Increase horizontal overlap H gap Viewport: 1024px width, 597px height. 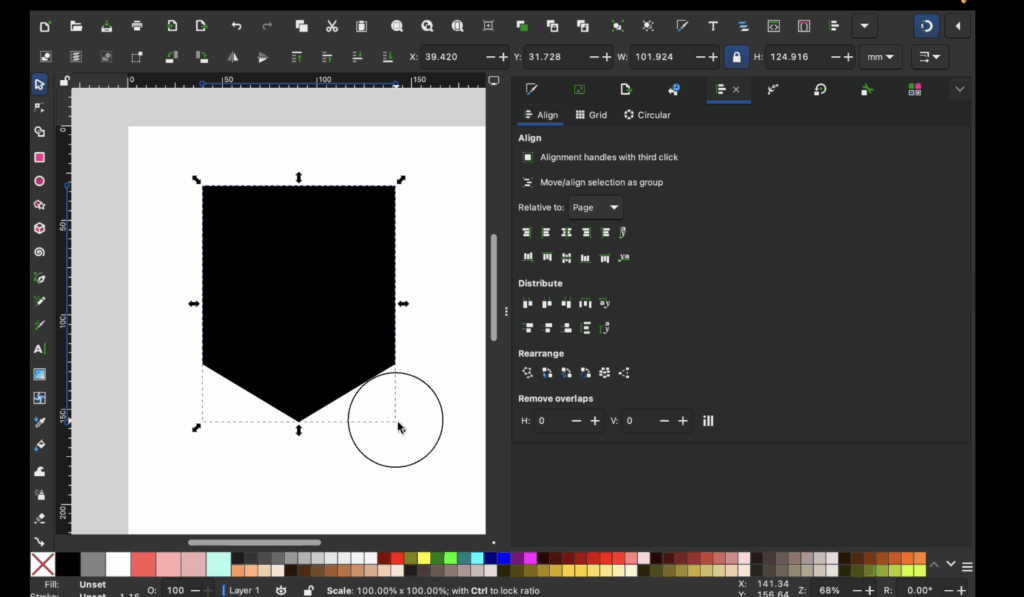coord(594,421)
